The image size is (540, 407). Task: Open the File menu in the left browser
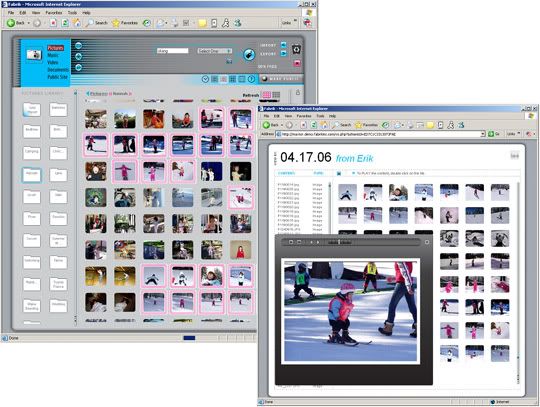pyautogui.click(x=11, y=13)
